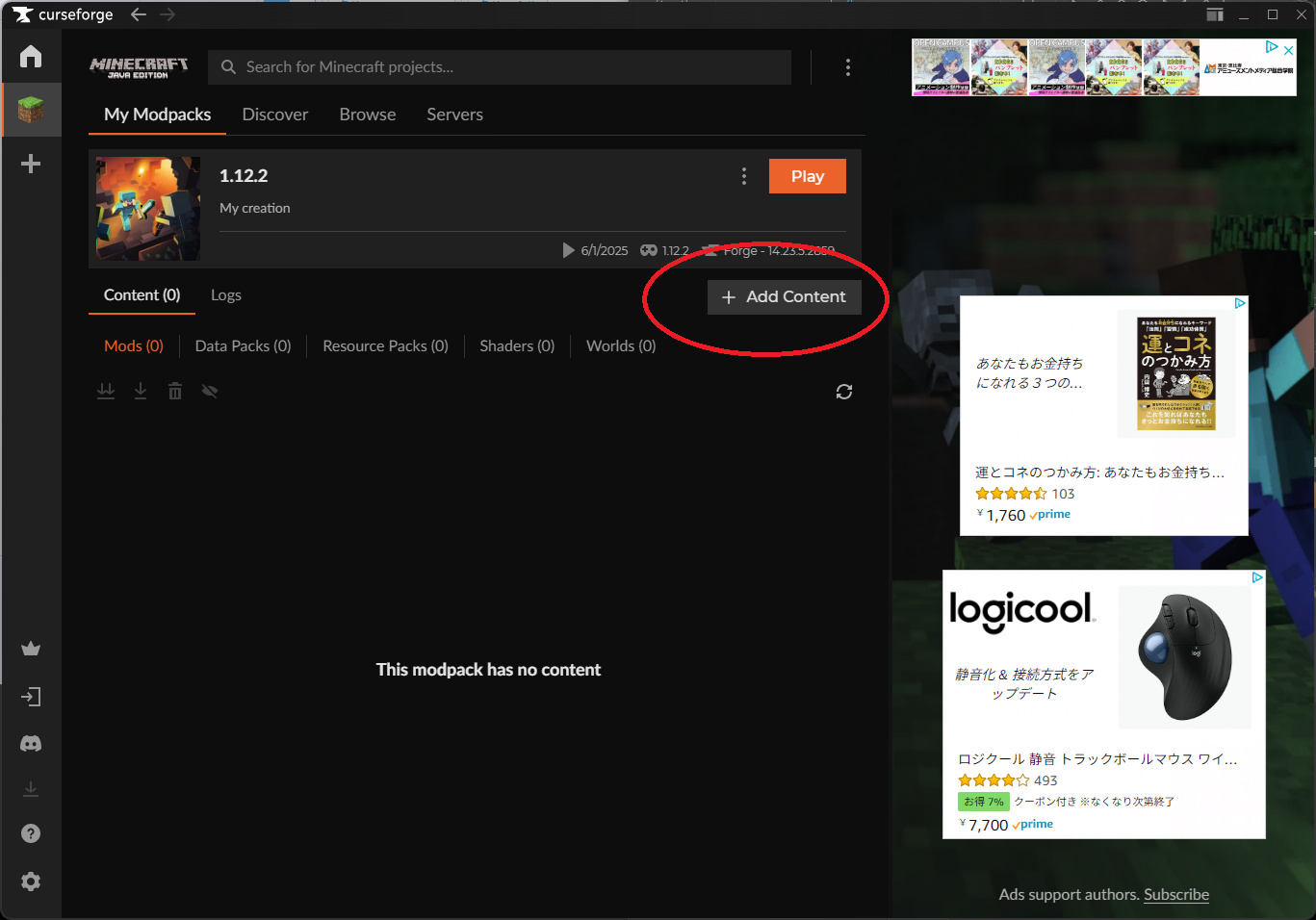
Task: Open the Discover tab
Action: point(275,115)
